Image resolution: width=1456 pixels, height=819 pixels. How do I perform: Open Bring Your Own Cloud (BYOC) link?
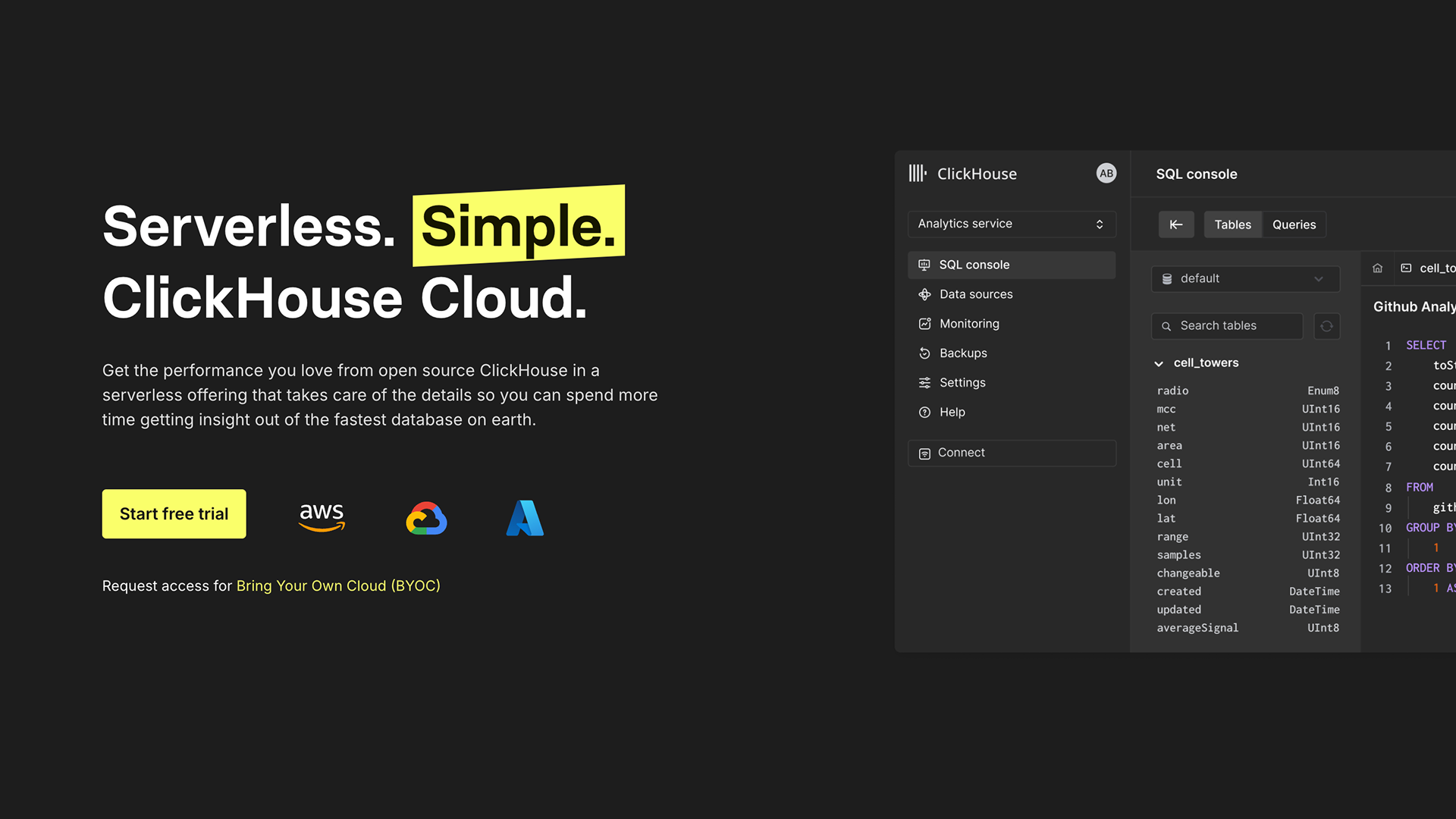coord(338,586)
